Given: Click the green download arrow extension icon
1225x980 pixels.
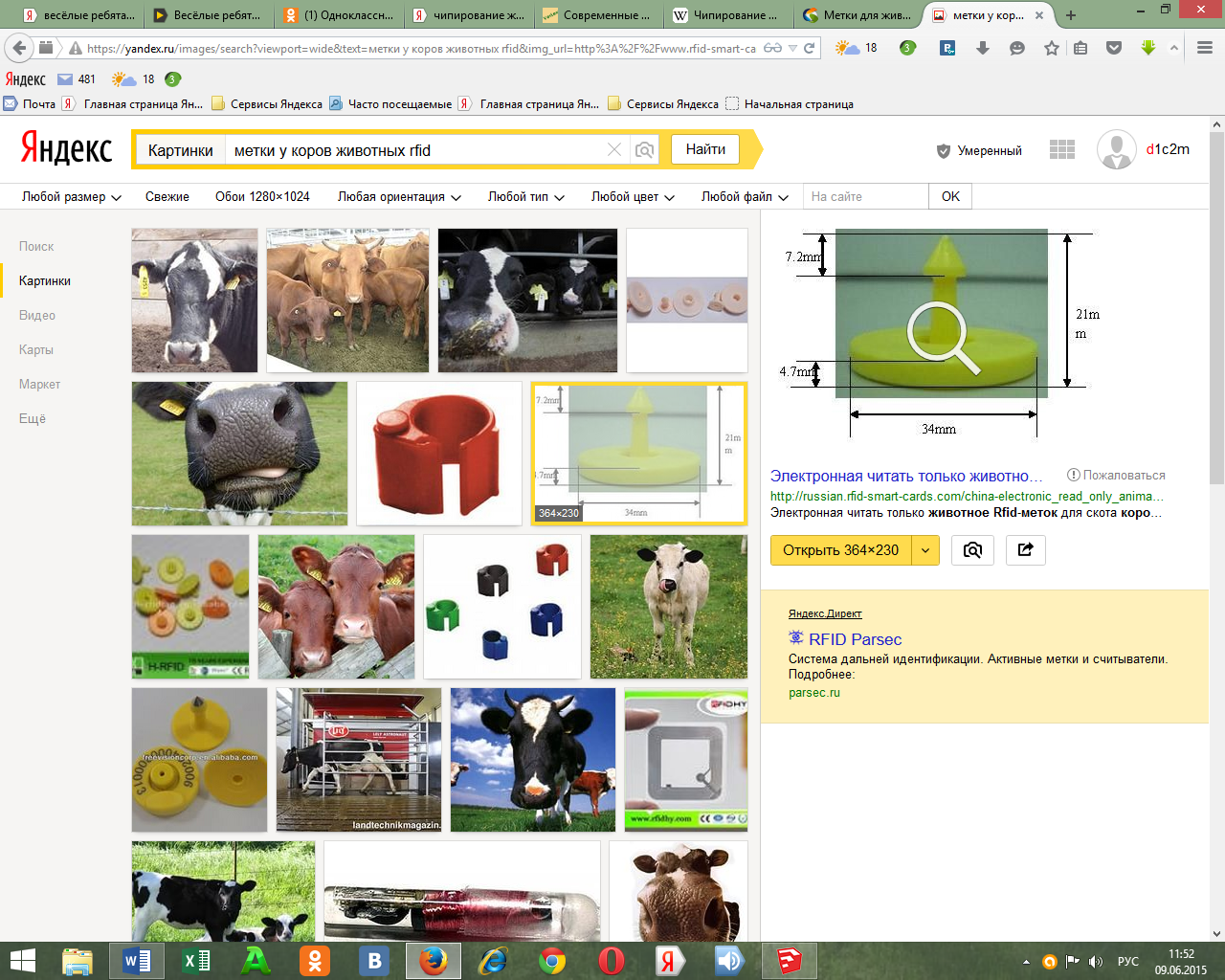Looking at the screenshot, I should click(x=1148, y=48).
